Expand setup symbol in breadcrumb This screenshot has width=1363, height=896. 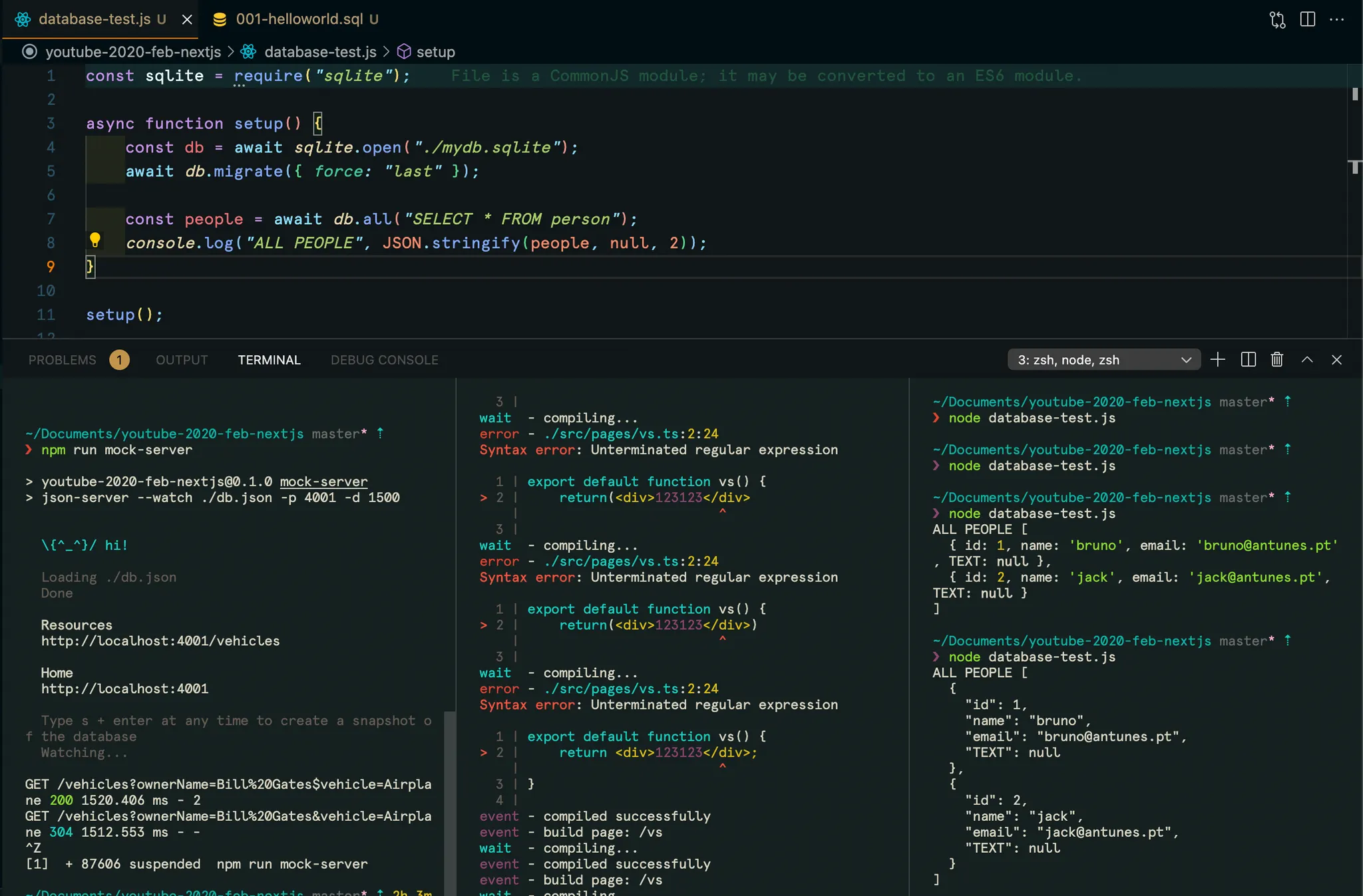click(x=435, y=52)
